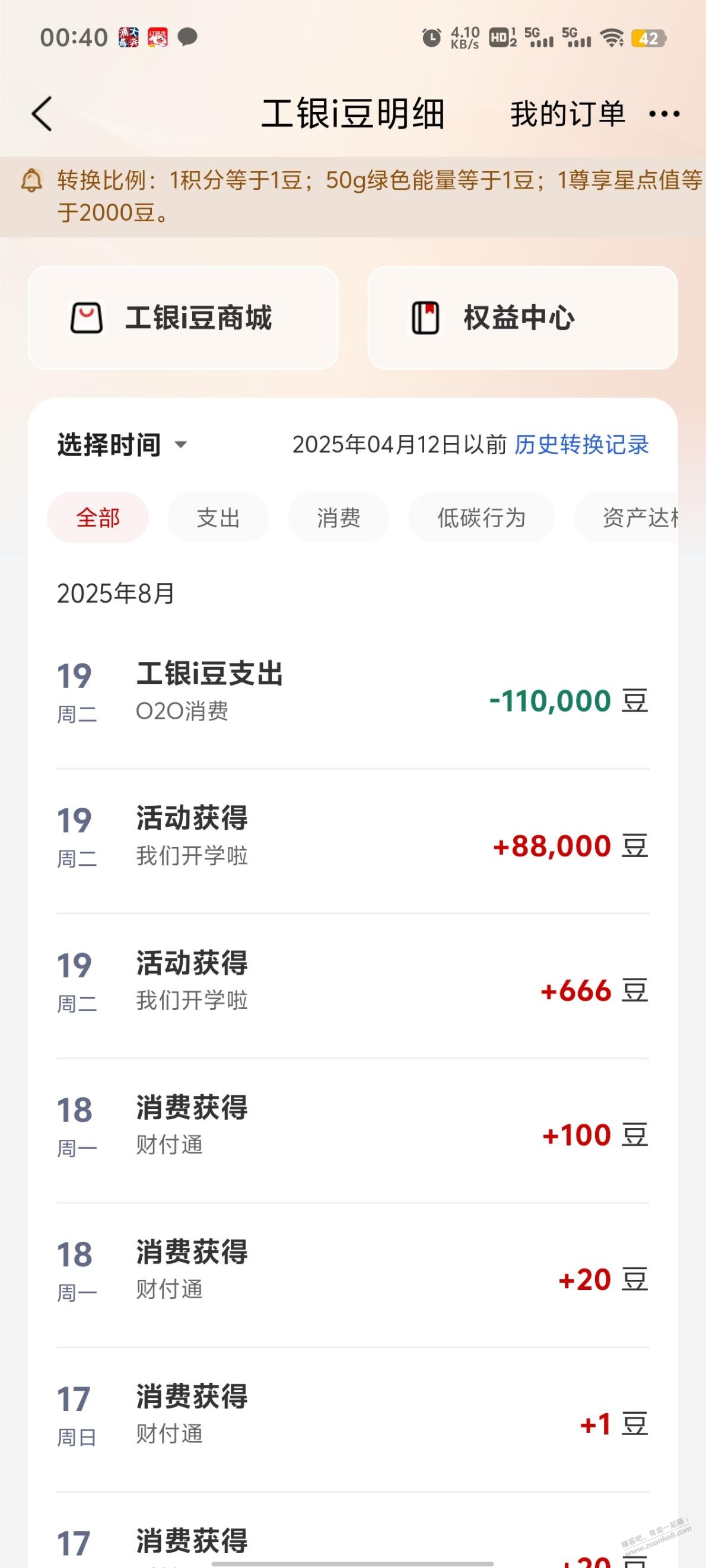
Task: Open the three-dot more menu
Action: coord(664,114)
